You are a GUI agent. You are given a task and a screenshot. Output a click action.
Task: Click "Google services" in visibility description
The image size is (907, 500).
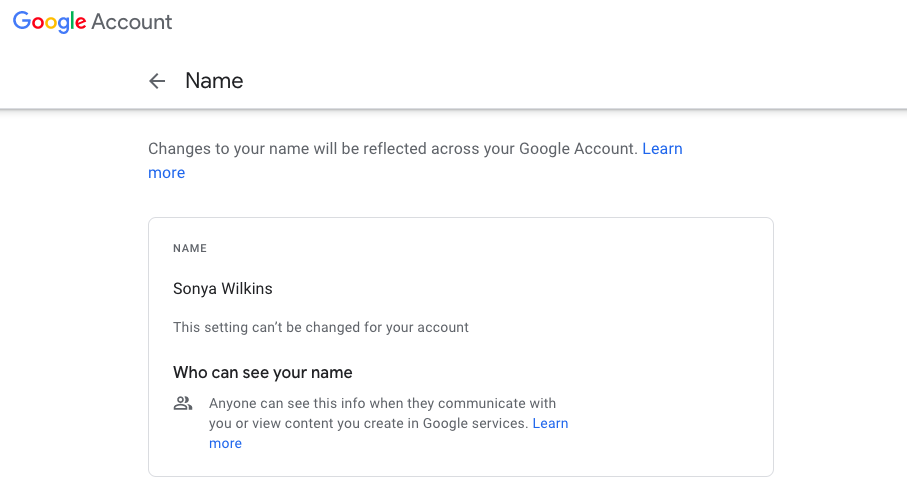[x=476, y=424]
